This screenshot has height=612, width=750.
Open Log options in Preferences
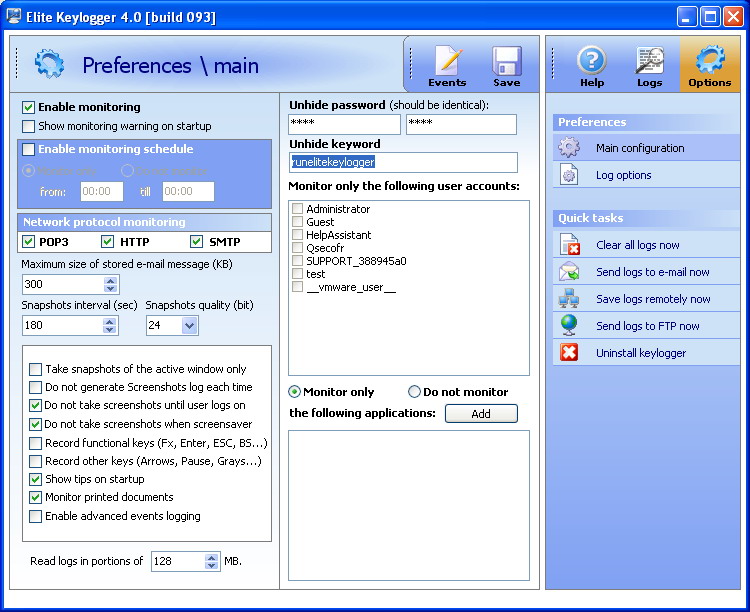tap(623, 175)
